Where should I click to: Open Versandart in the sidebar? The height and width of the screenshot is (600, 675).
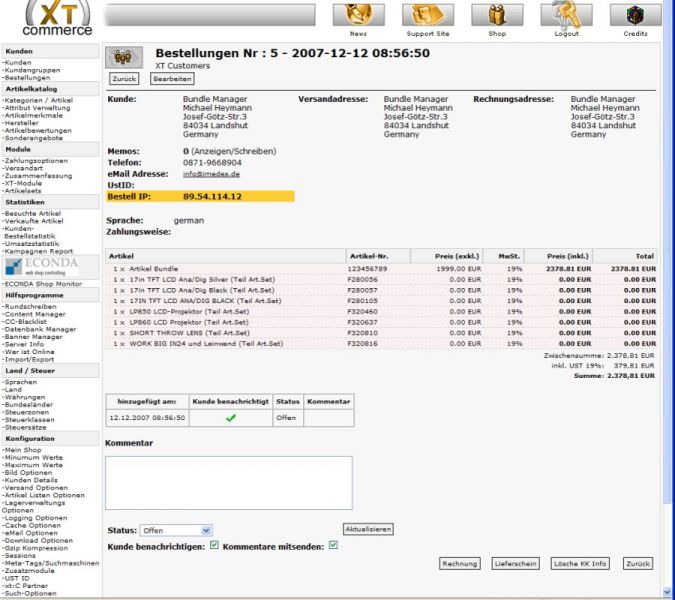23,168
